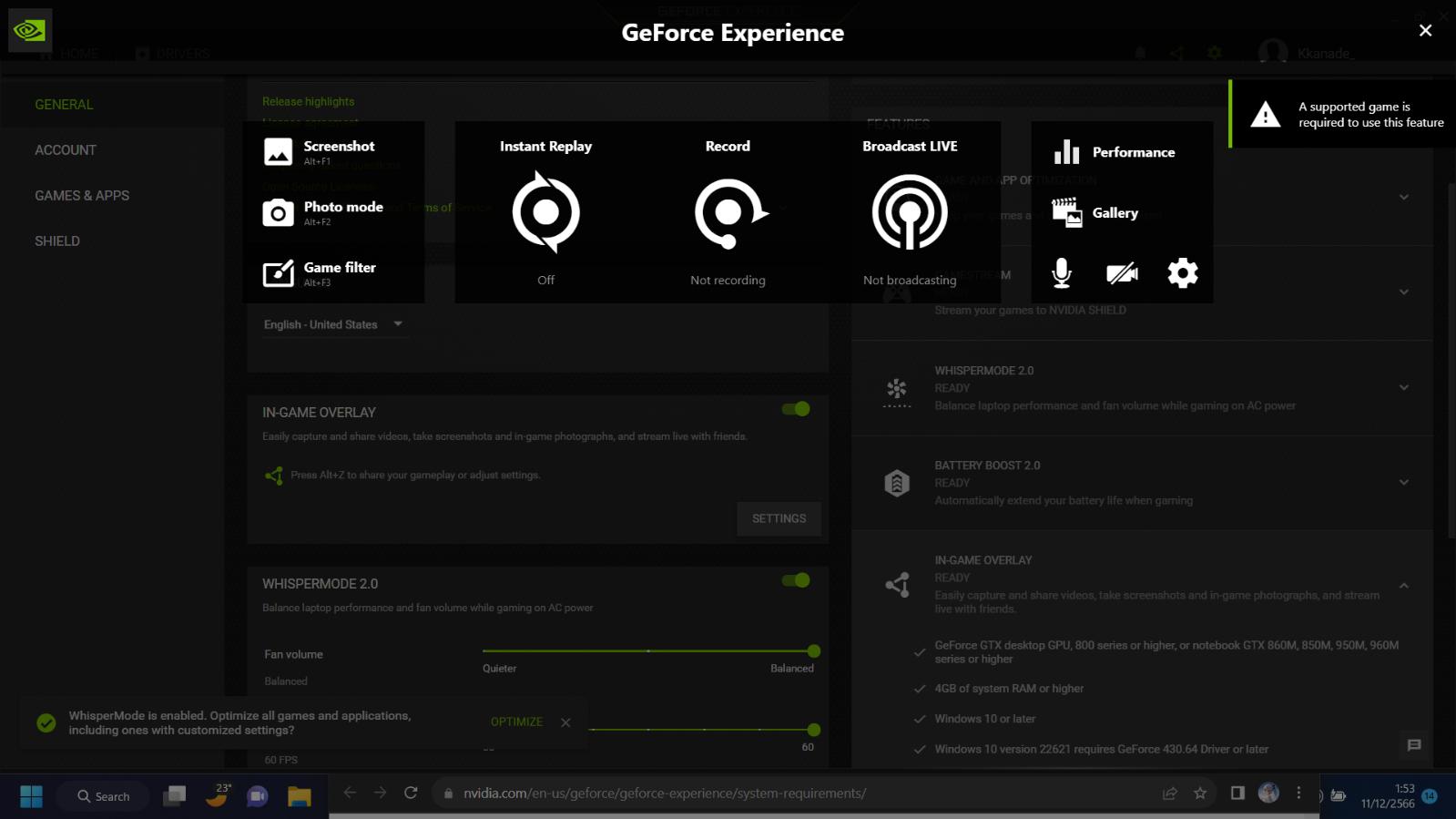This screenshot has height=819, width=1456.
Task: Take a Screenshot from the overlay
Action: click(319, 151)
